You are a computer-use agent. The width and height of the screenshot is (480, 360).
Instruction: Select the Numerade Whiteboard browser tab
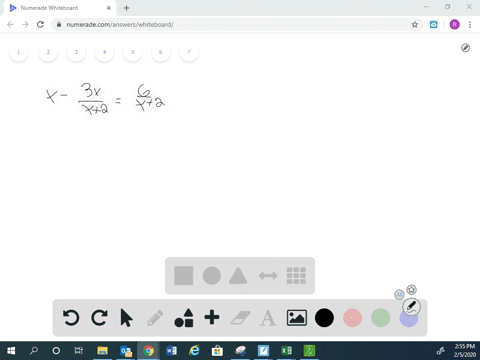[60, 8]
